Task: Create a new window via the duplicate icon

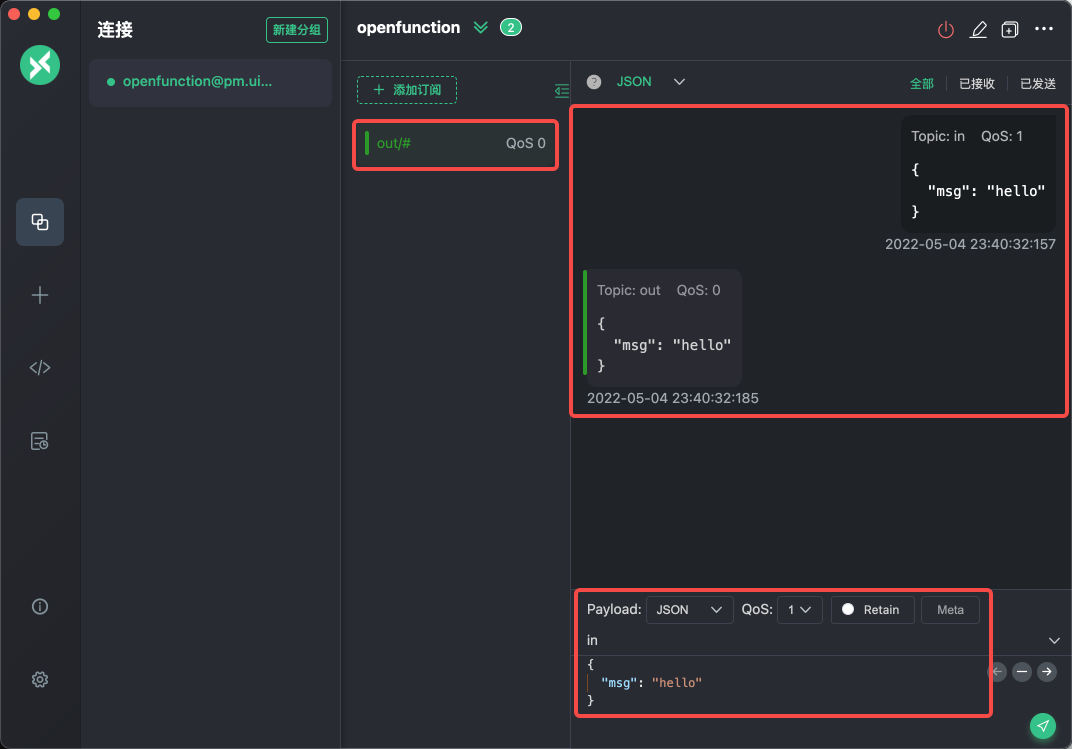Action: tap(1009, 29)
